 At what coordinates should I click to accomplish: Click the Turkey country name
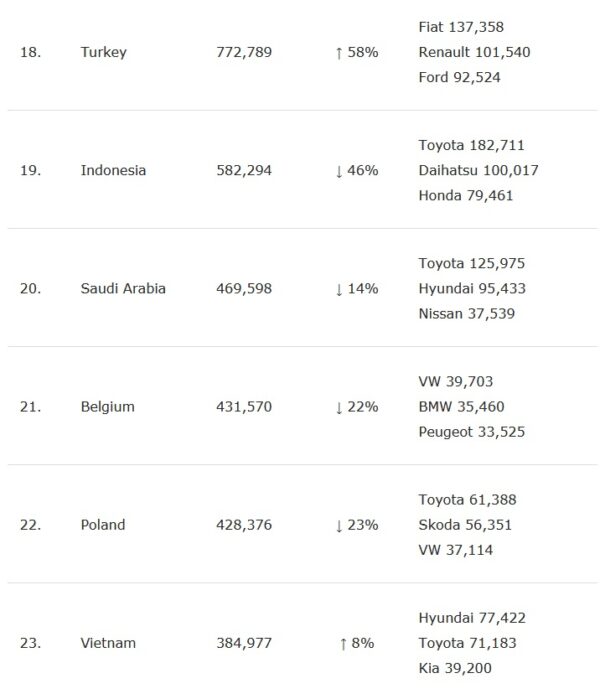103,52
